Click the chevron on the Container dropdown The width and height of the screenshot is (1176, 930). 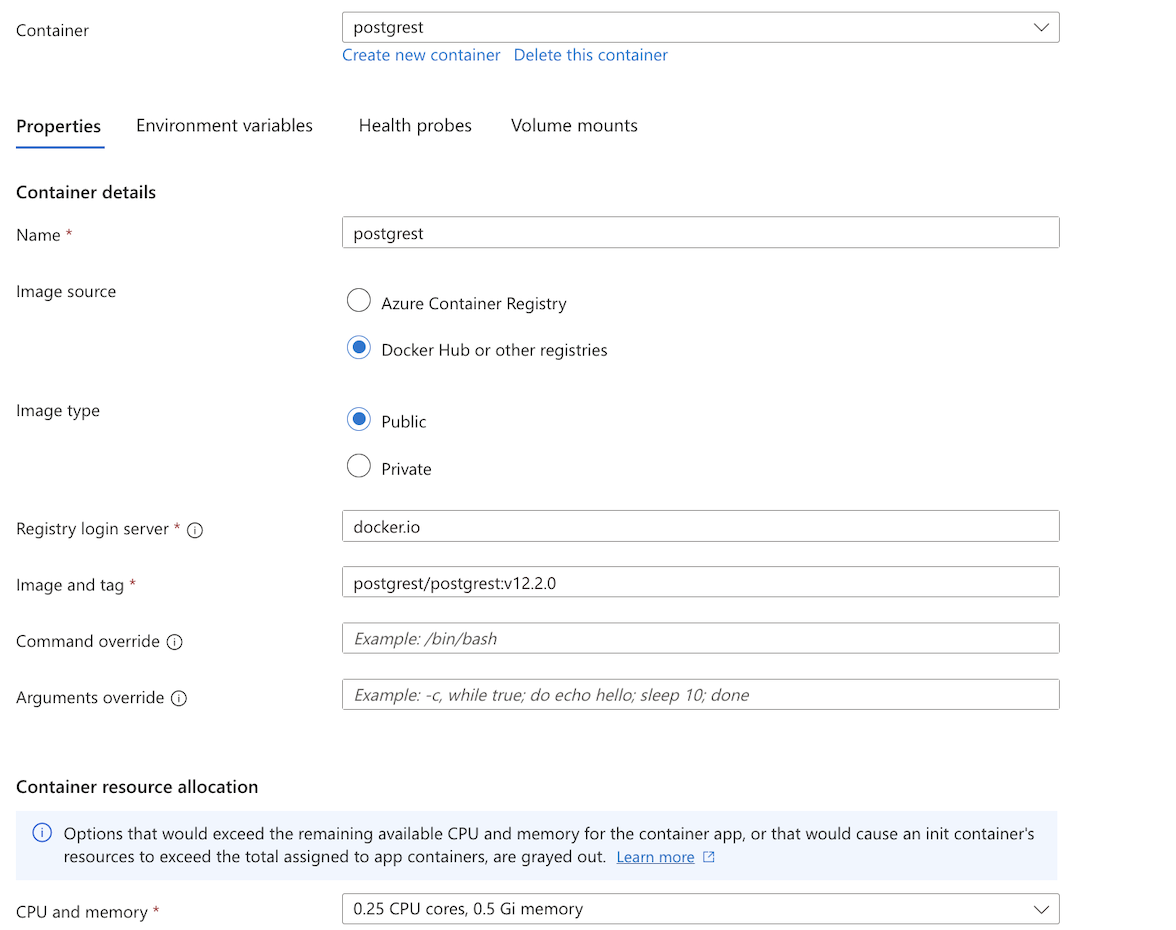tap(1041, 27)
